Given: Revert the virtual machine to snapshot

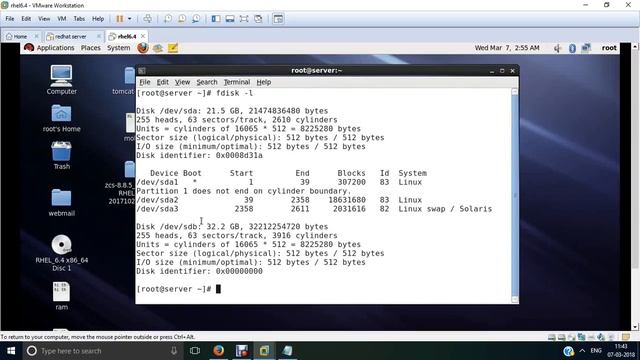Looking at the screenshot, I should tap(182, 19).
